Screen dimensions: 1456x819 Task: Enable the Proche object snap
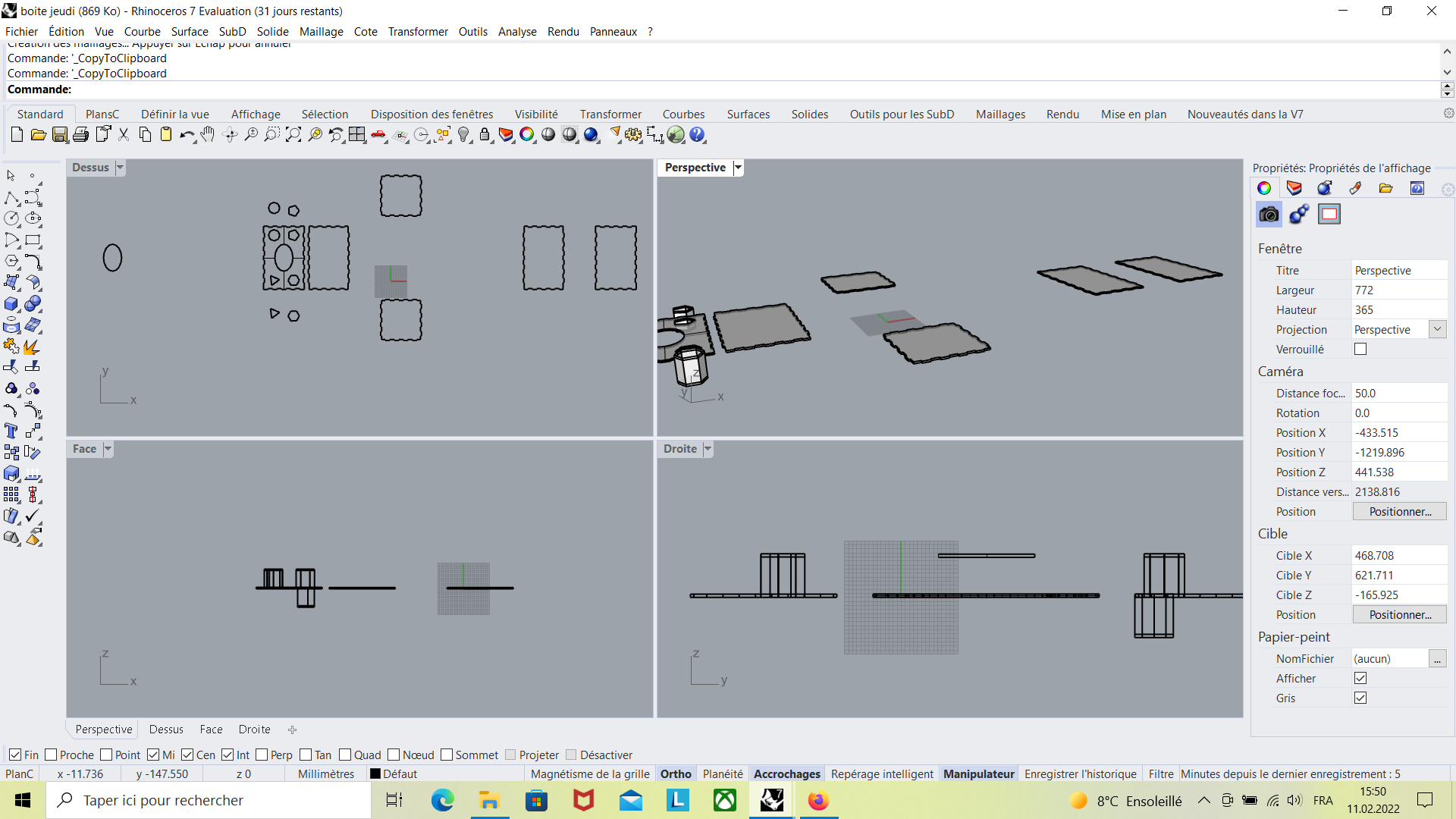(x=52, y=755)
